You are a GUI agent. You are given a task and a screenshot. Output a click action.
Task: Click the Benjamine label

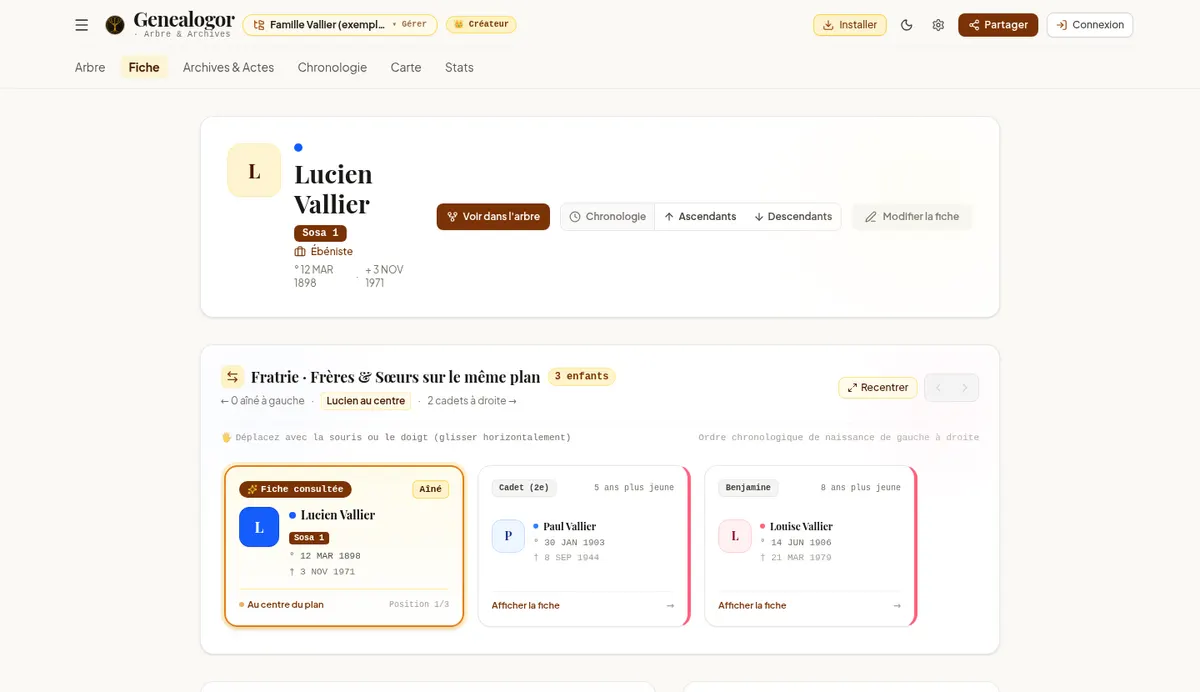point(748,488)
